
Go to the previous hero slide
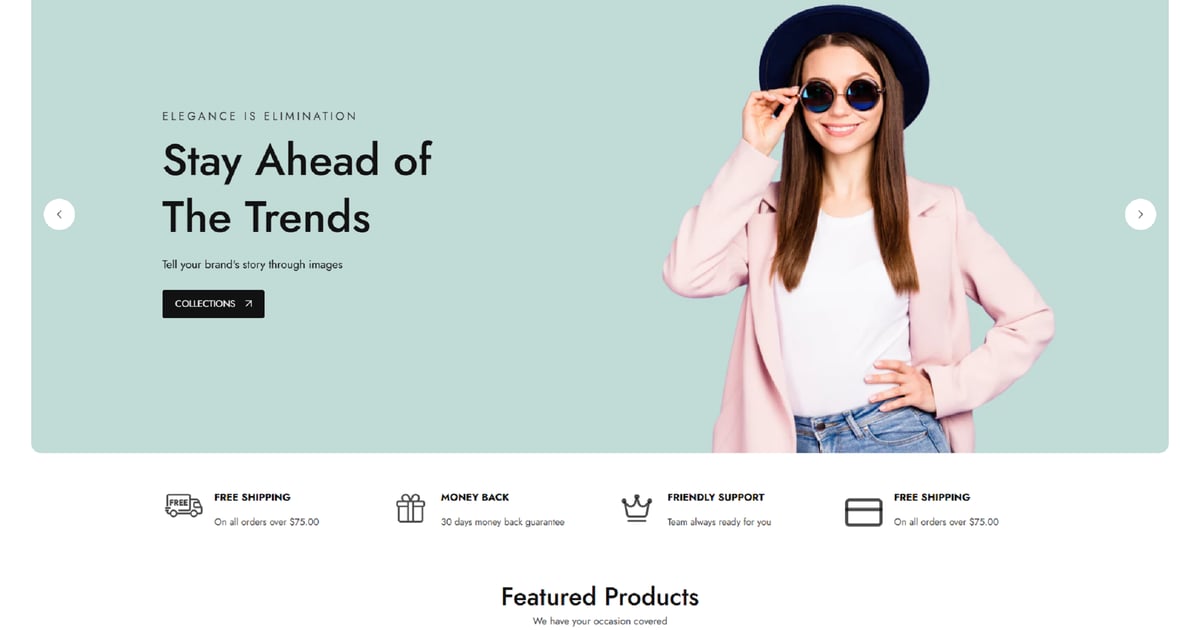[59, 214]
